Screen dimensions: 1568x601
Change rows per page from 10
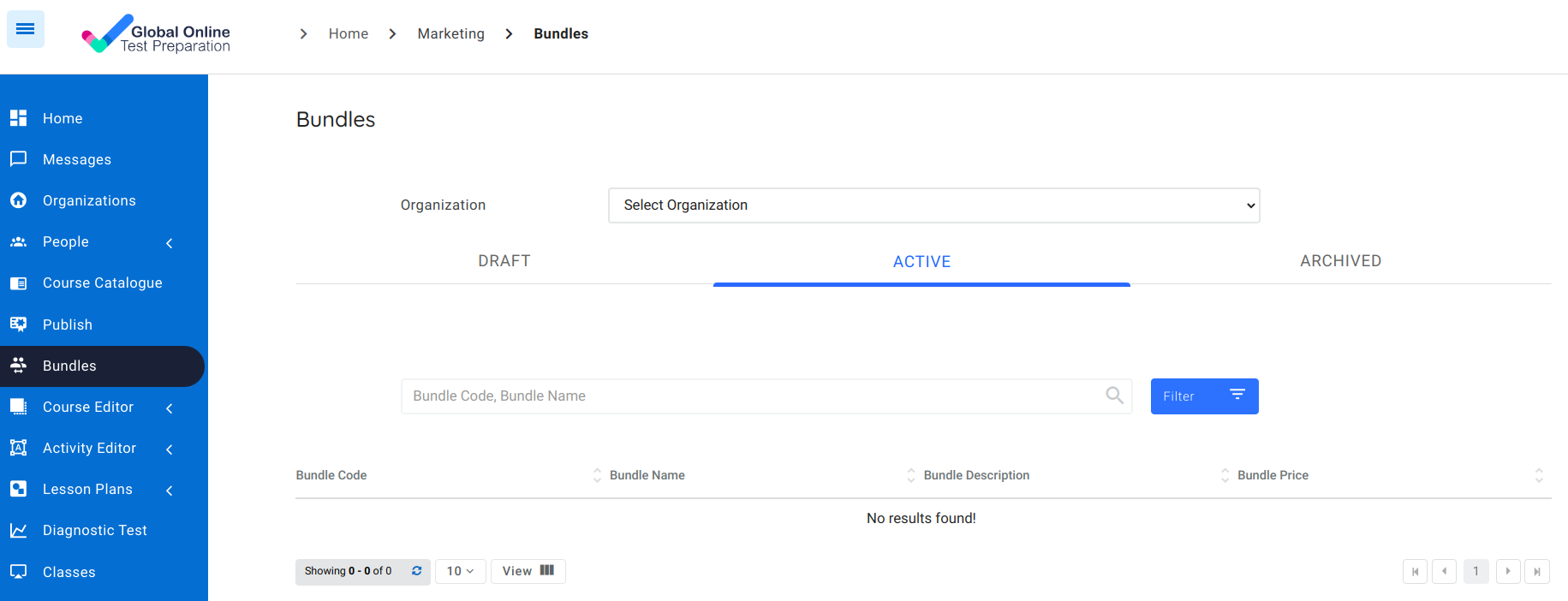point(460,571)
